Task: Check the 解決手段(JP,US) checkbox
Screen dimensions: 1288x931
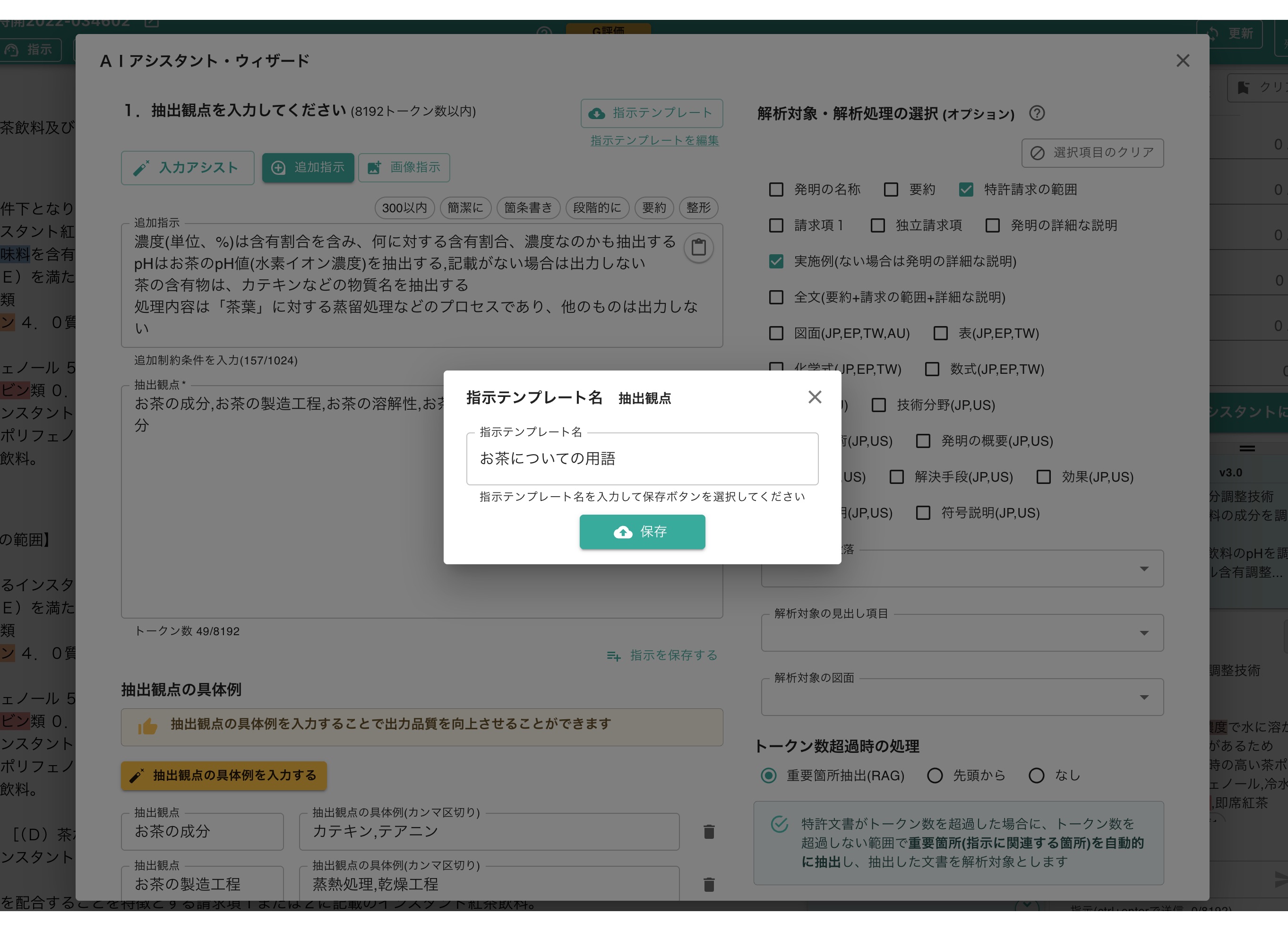Action: pos(897,477)
